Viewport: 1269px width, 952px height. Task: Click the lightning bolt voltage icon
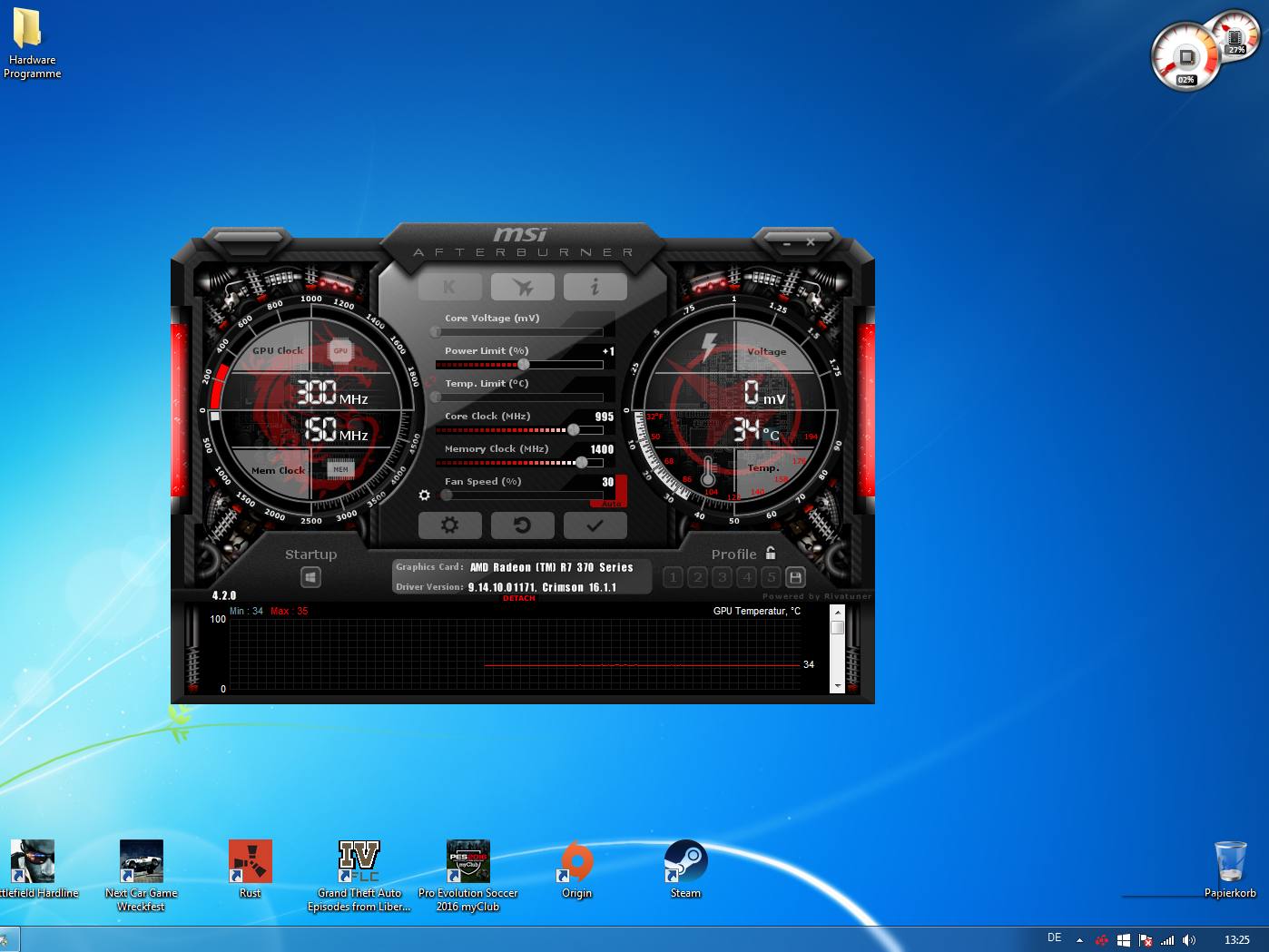click(x=709, y=347)
